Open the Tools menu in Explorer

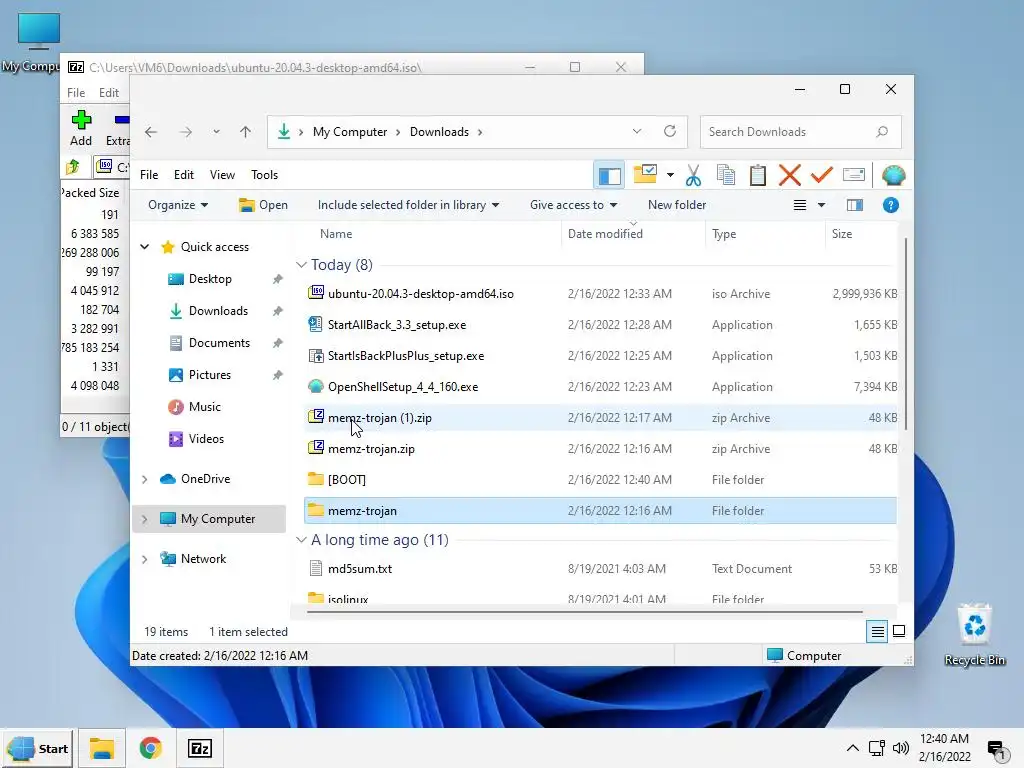pos(264,174)
